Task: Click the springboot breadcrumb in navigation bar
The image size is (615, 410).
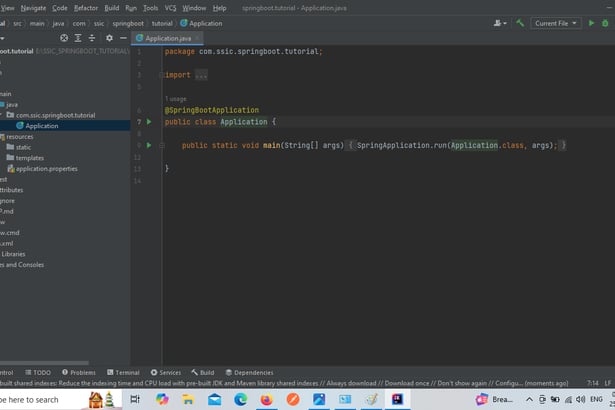Action: point(128,24)
